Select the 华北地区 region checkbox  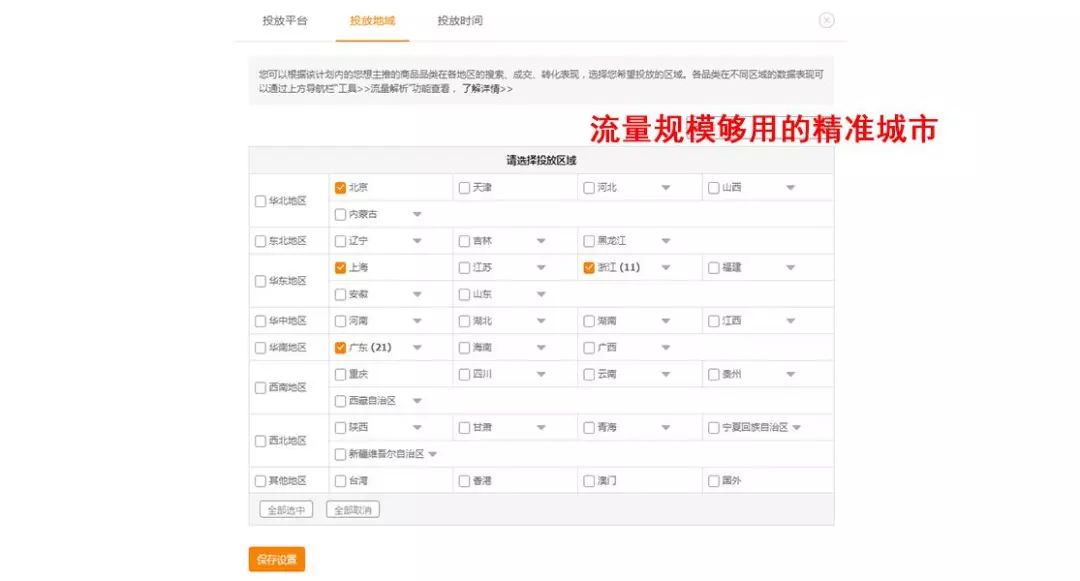pyautogui.click(x=259, y=200)
